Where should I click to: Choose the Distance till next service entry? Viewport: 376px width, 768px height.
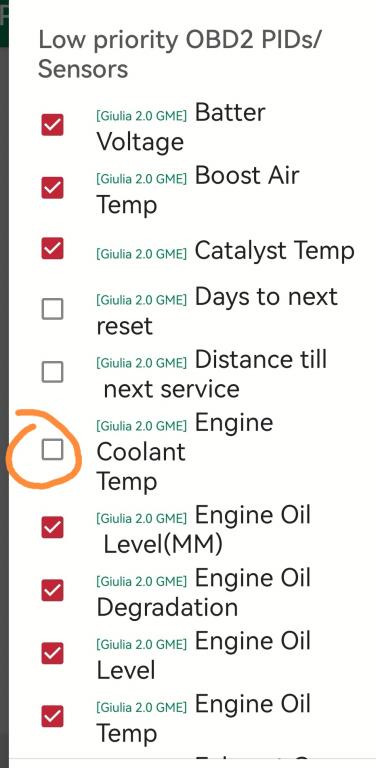tap(212, 375)
